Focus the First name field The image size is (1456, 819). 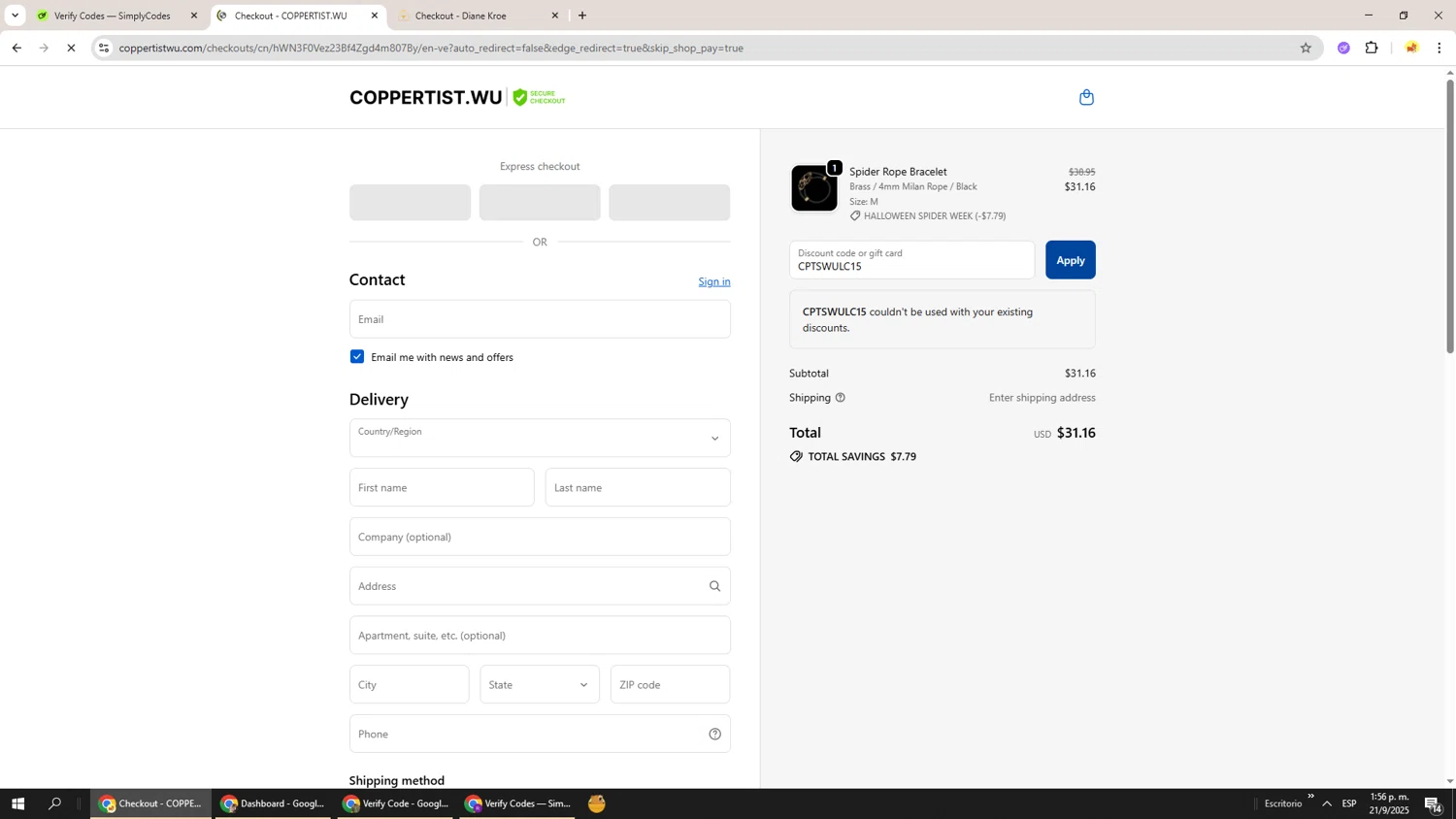[442, 488]
